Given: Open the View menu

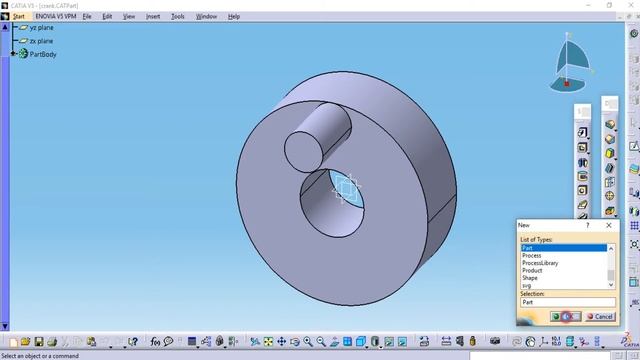Looking at the screenshot, I should pyautogui.click(x=129, y=16).
